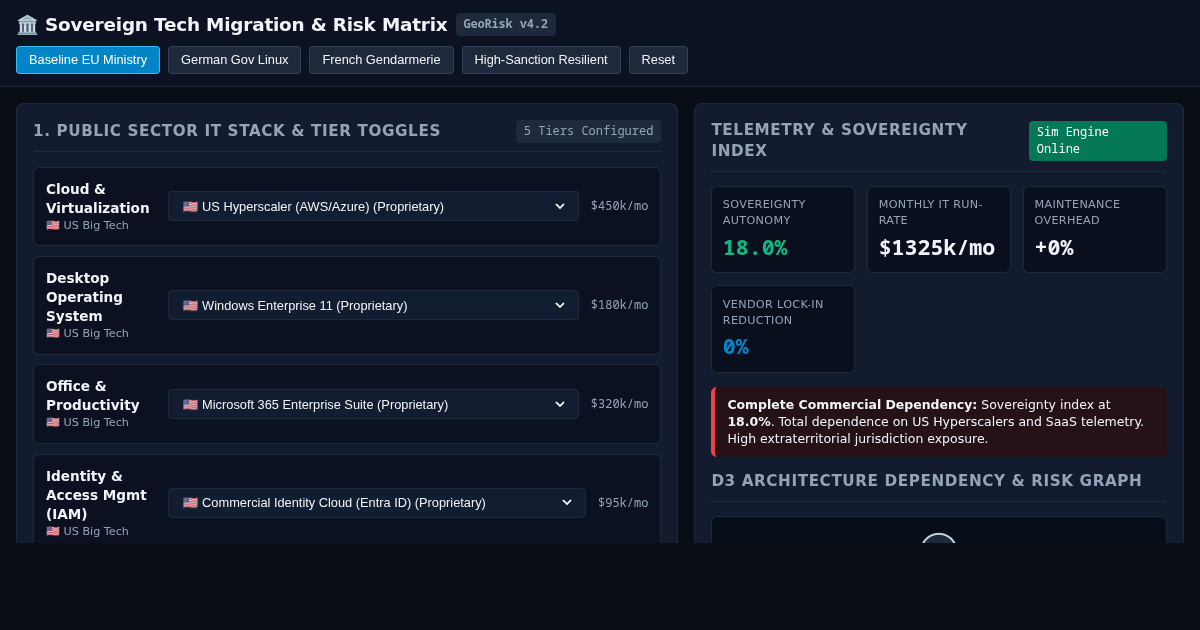The width and height of the screenshot is (1200, 630).
Task: Open Desktop Operating System dropdown
Action: pyautogui.click(x=373, y=305)
